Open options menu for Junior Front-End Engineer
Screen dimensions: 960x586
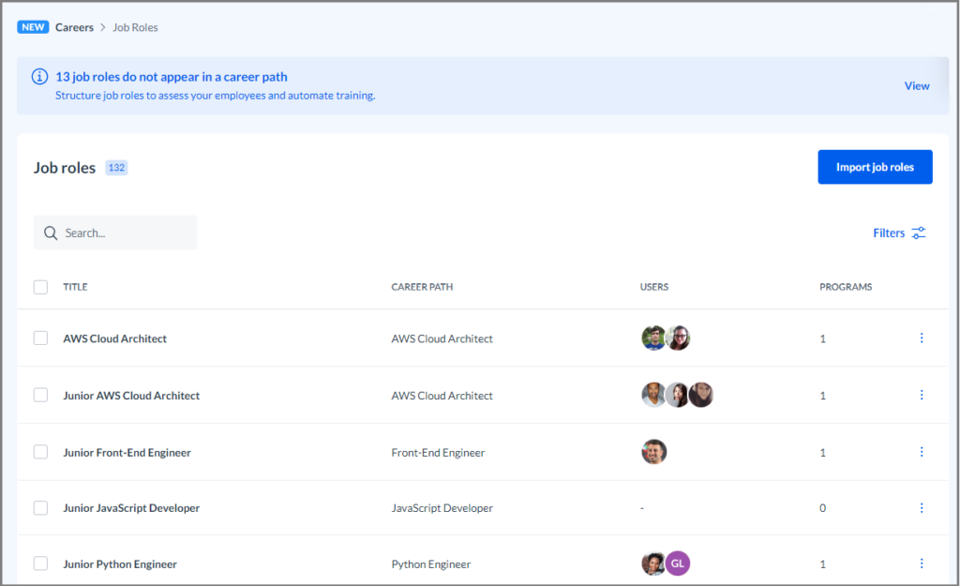[x=921, y=452]
